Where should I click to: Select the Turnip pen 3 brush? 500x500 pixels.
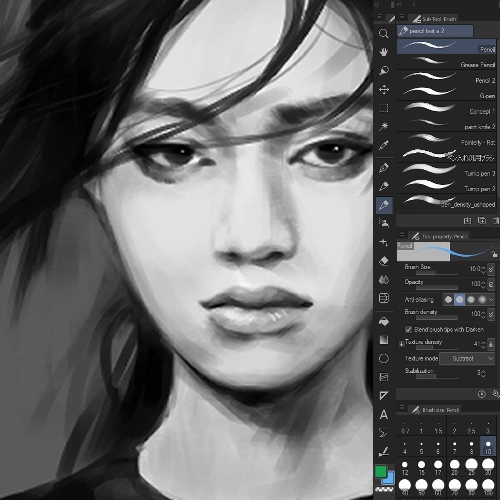point(446,171)
